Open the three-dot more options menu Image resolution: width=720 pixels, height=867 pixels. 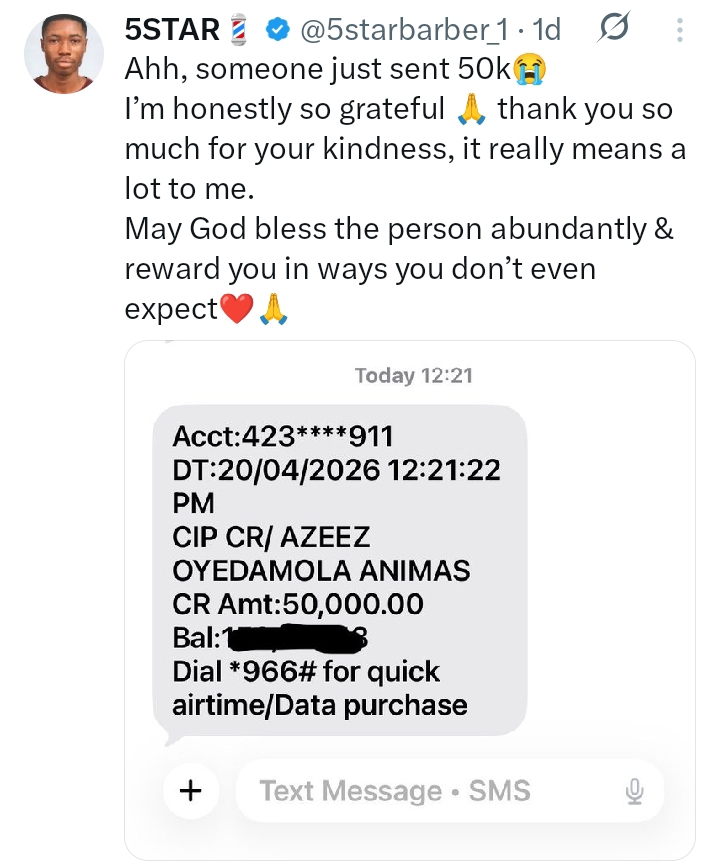click(679, 31)
